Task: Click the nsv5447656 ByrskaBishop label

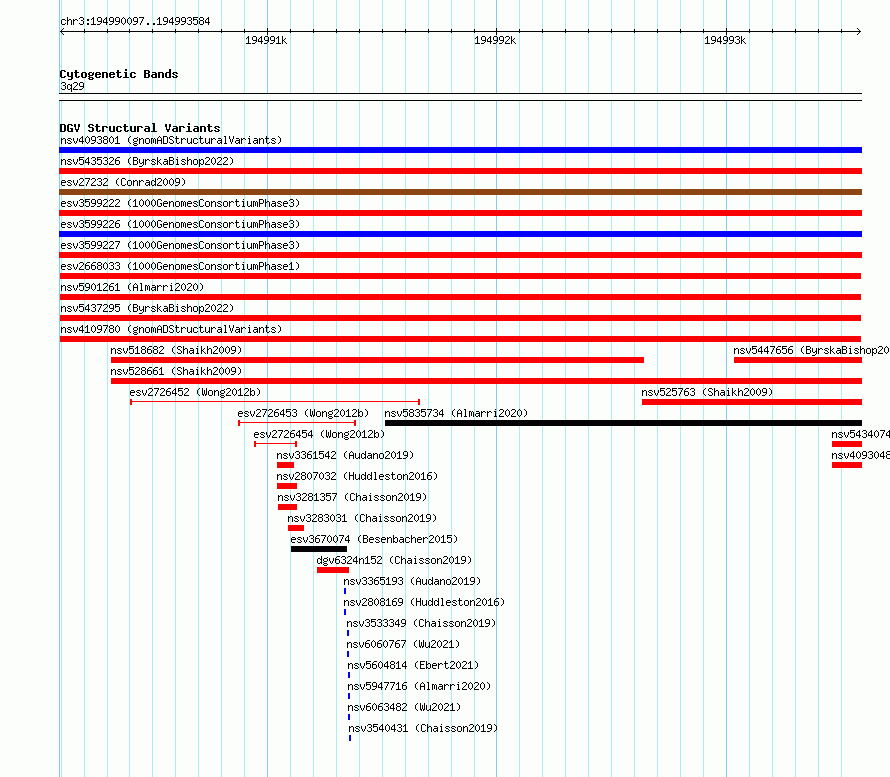Action: point(811,350)
